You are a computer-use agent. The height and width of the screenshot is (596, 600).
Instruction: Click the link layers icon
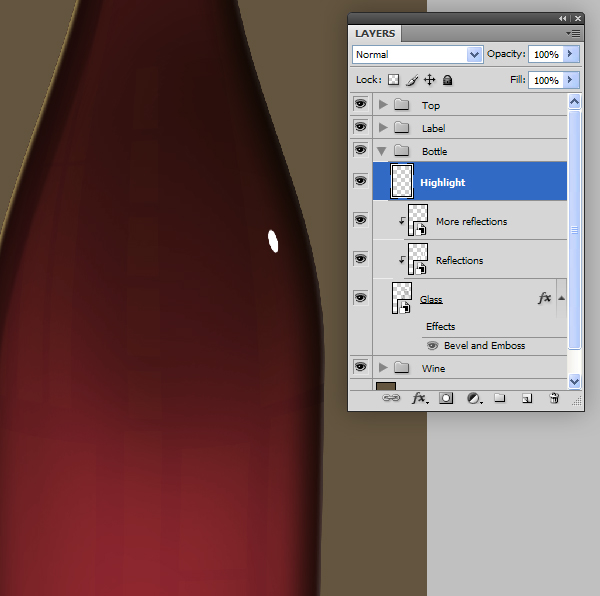click(391, 398)
